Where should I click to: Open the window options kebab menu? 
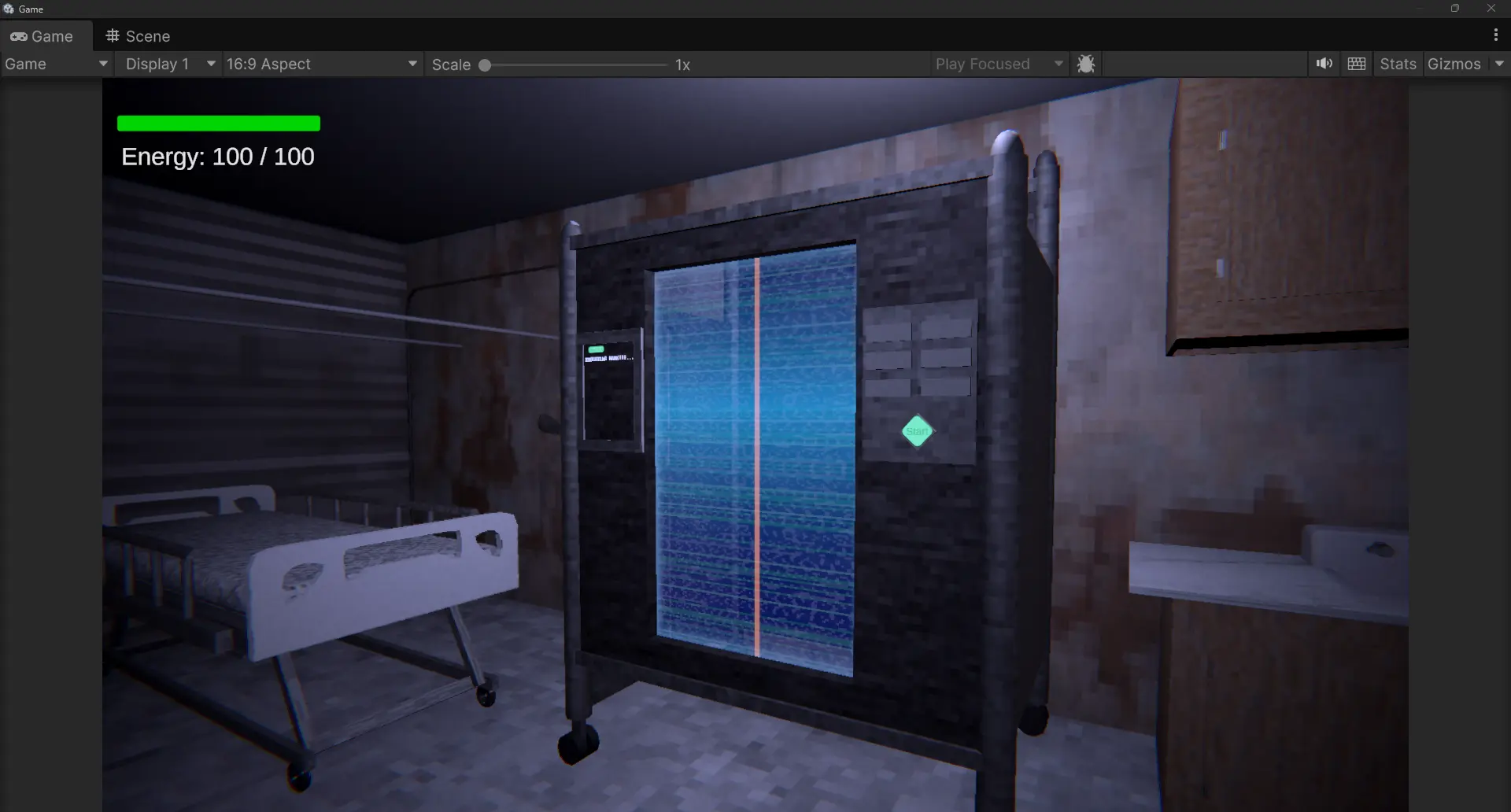tap(1494, 35)
